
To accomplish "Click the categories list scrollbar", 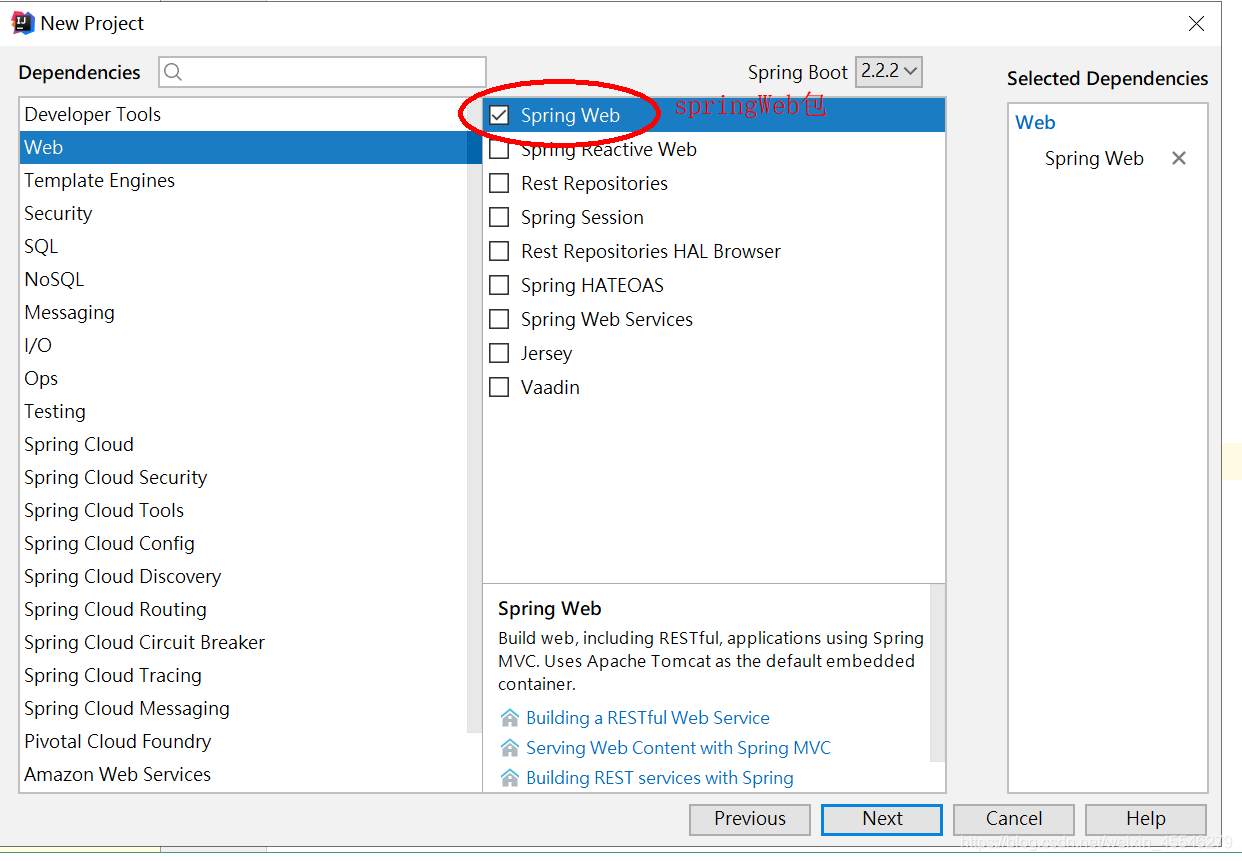I will [475, 415].
